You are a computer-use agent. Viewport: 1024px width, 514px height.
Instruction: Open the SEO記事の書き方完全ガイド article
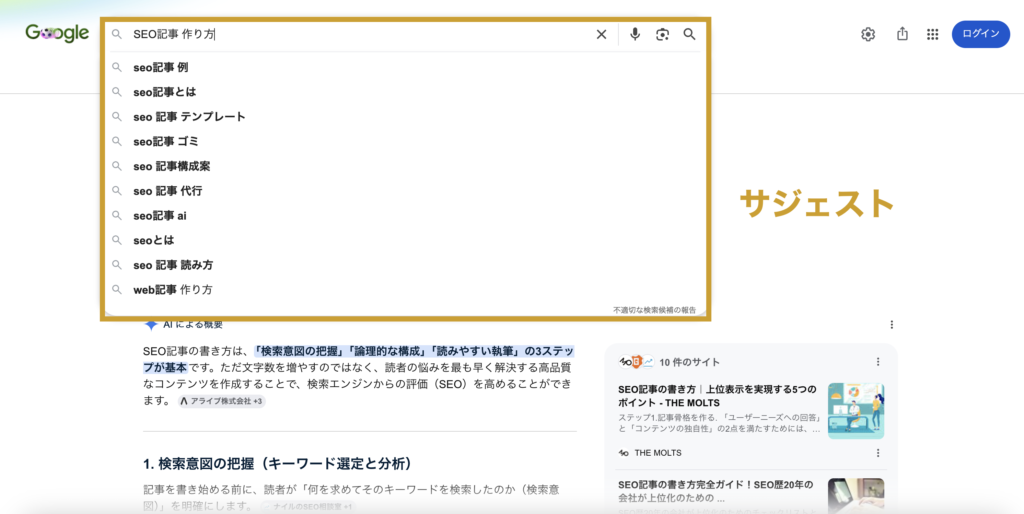click(716, 490)
